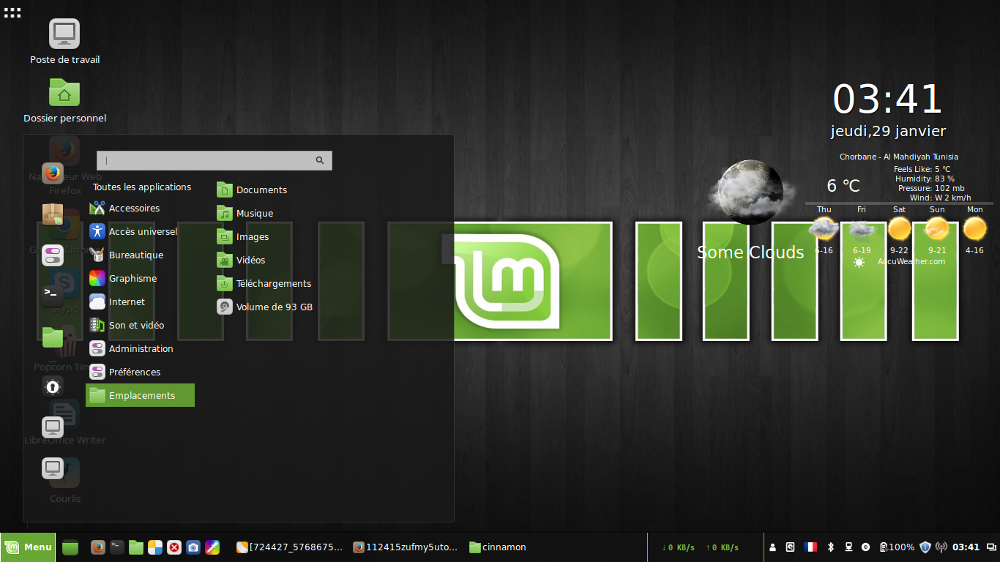Open the Son et vidéo category

140,325
